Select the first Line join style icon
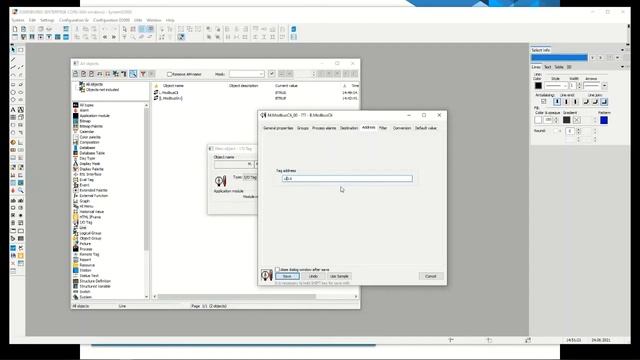The image size is (640, 360). (586, 102)
